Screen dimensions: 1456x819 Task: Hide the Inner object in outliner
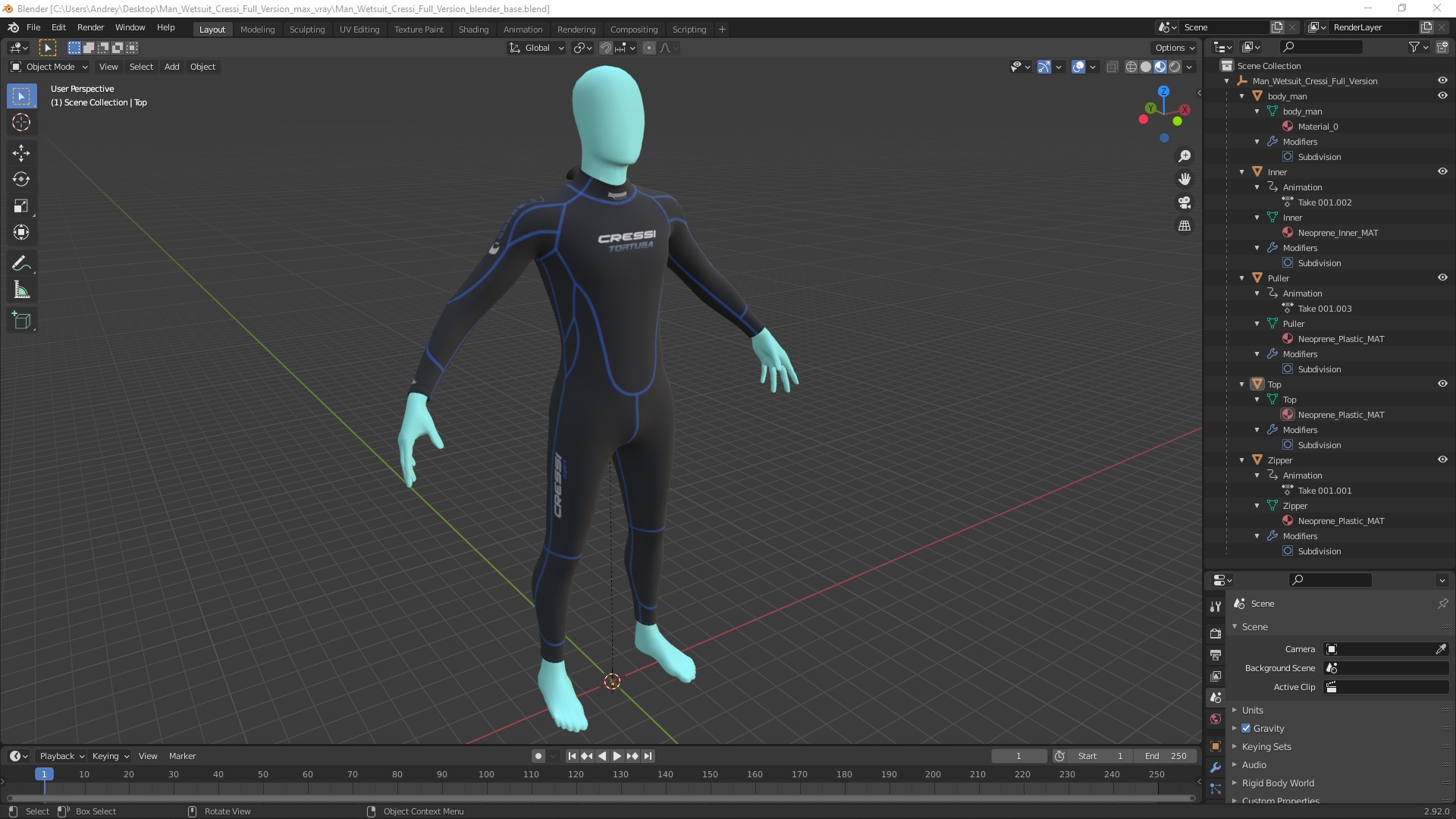pyautogui.click(x=1442, y=171)
